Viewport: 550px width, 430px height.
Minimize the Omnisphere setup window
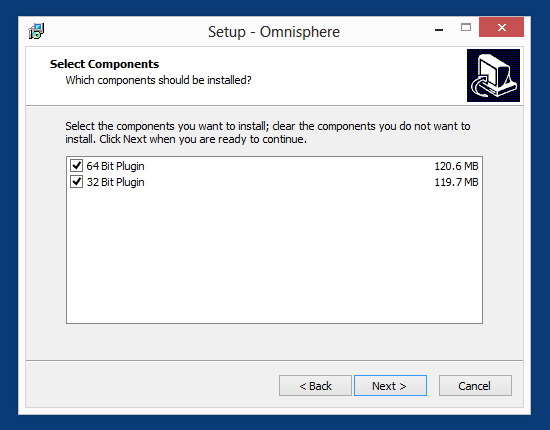(x=439, y=29)
